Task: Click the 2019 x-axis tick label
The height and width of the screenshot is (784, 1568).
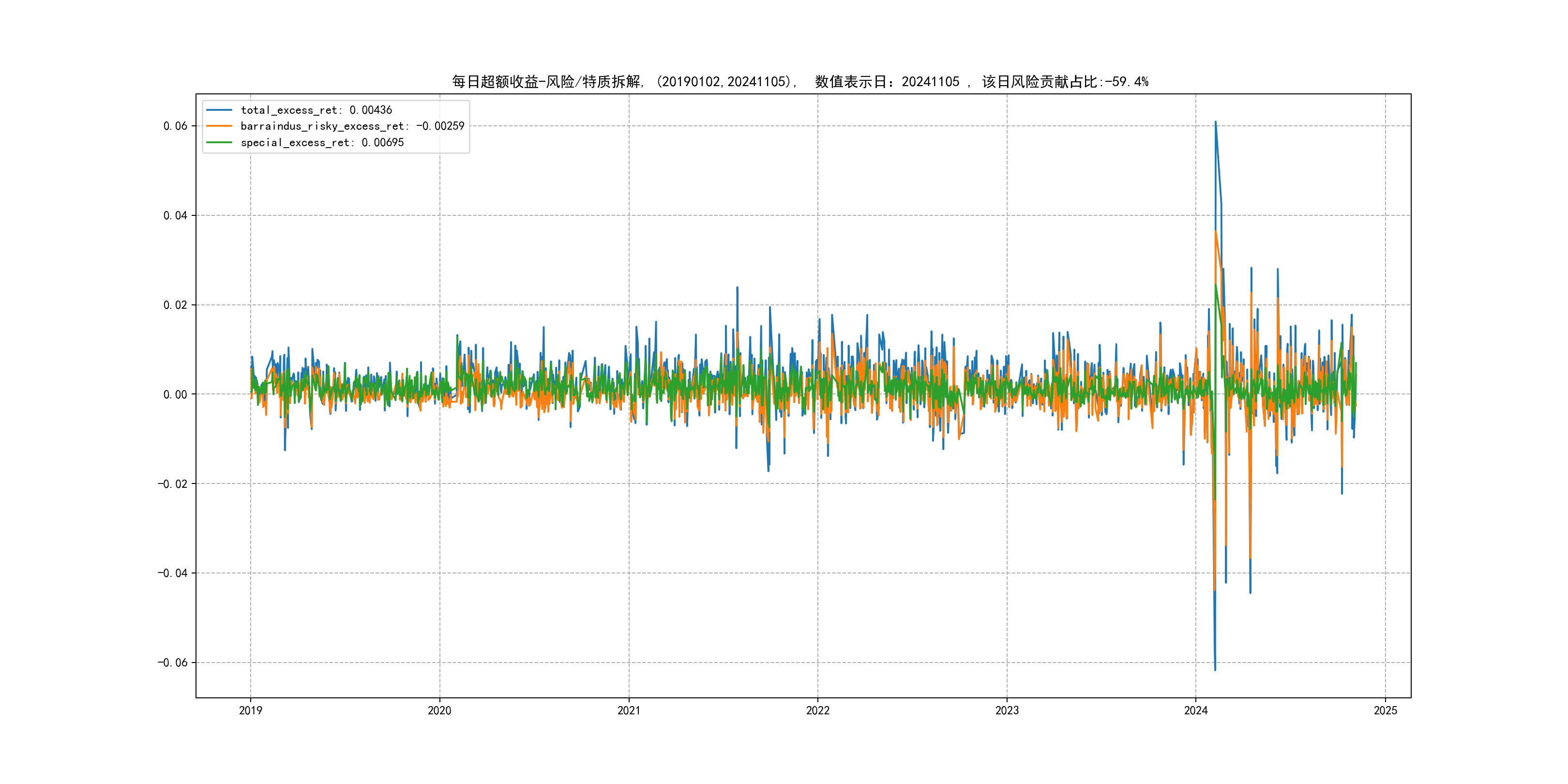Action: 250,710
